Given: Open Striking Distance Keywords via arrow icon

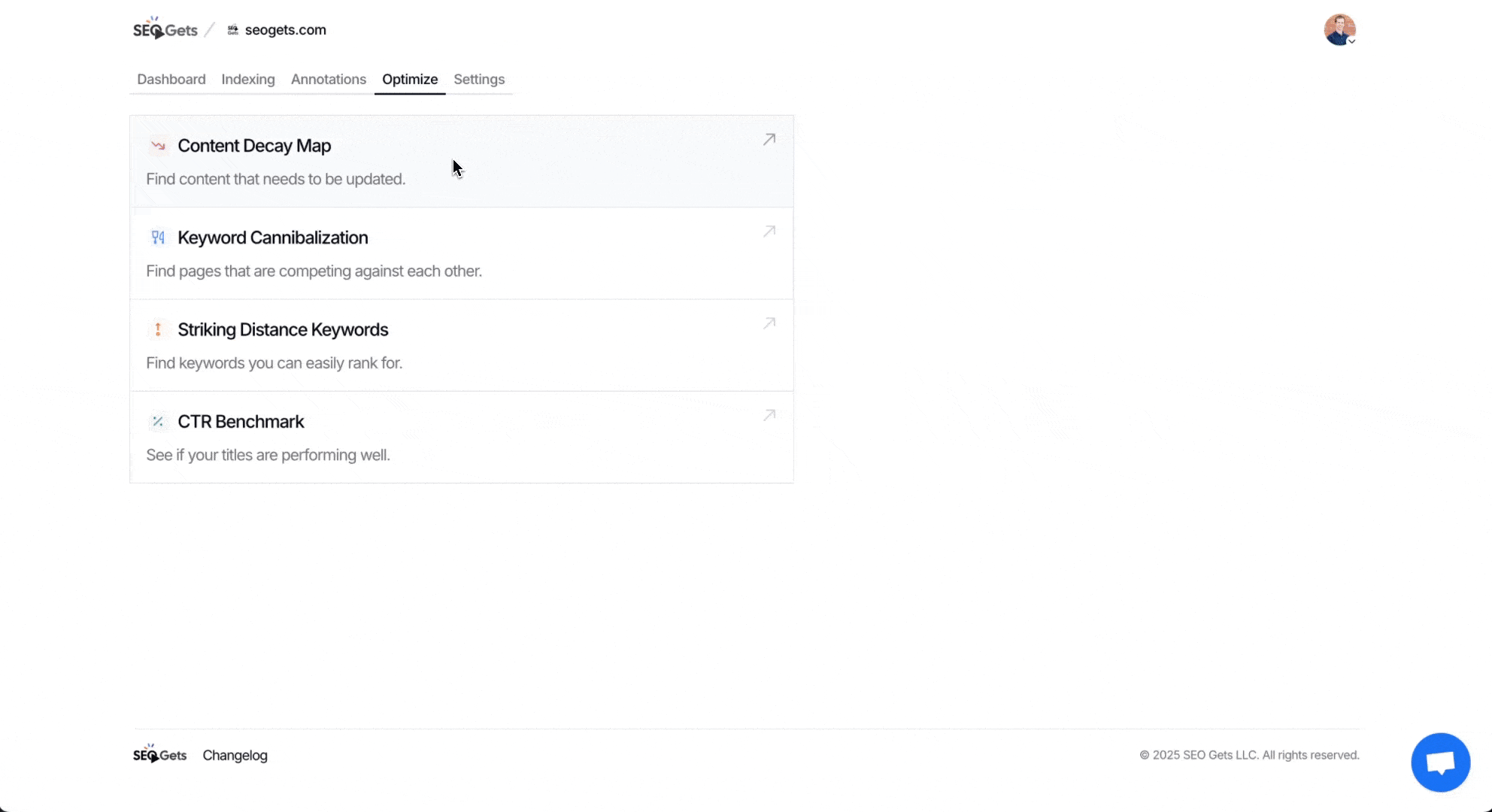Looking at the screenshot, I should (769, 323).
